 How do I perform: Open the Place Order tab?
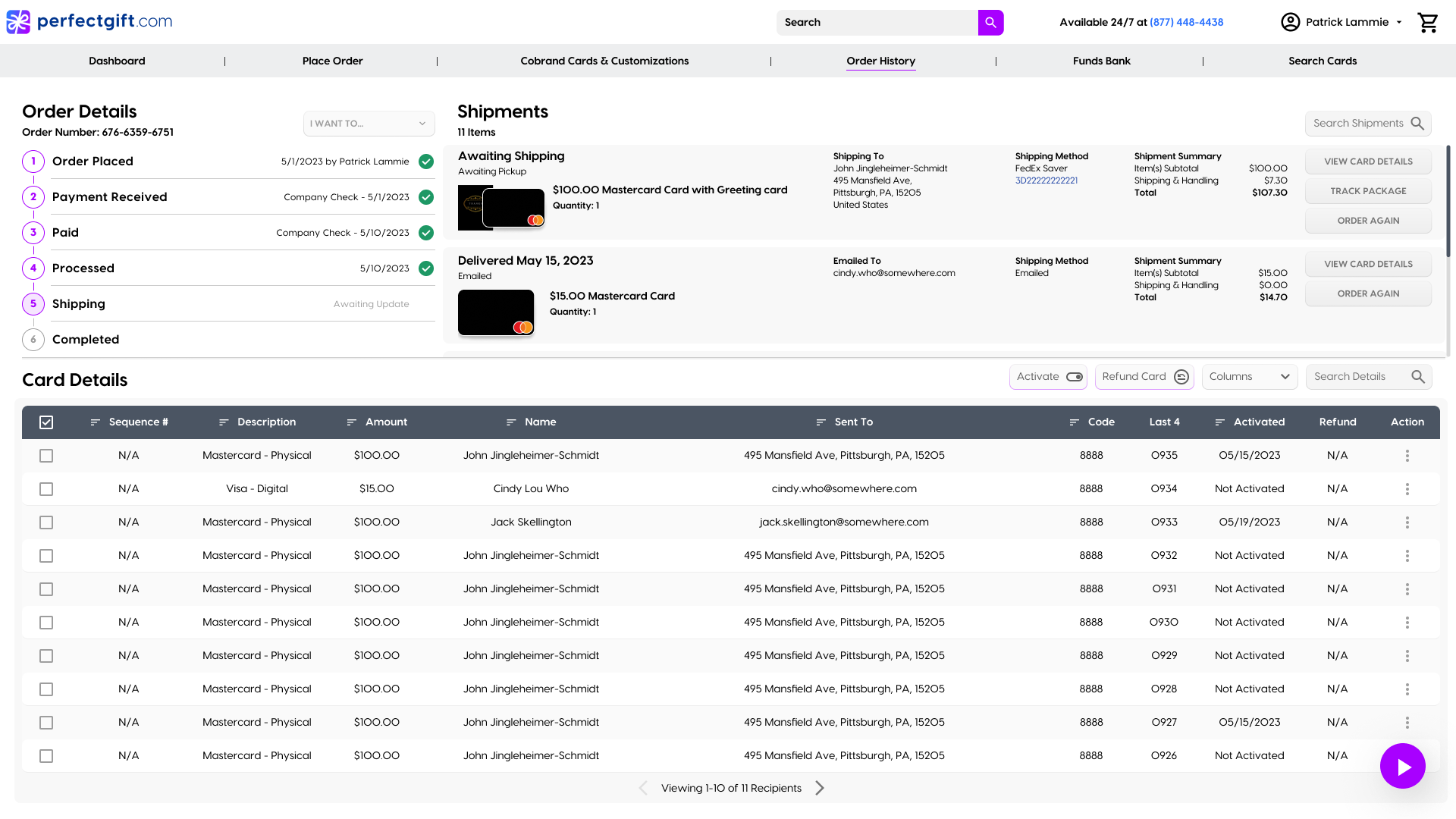pos(332,61)
